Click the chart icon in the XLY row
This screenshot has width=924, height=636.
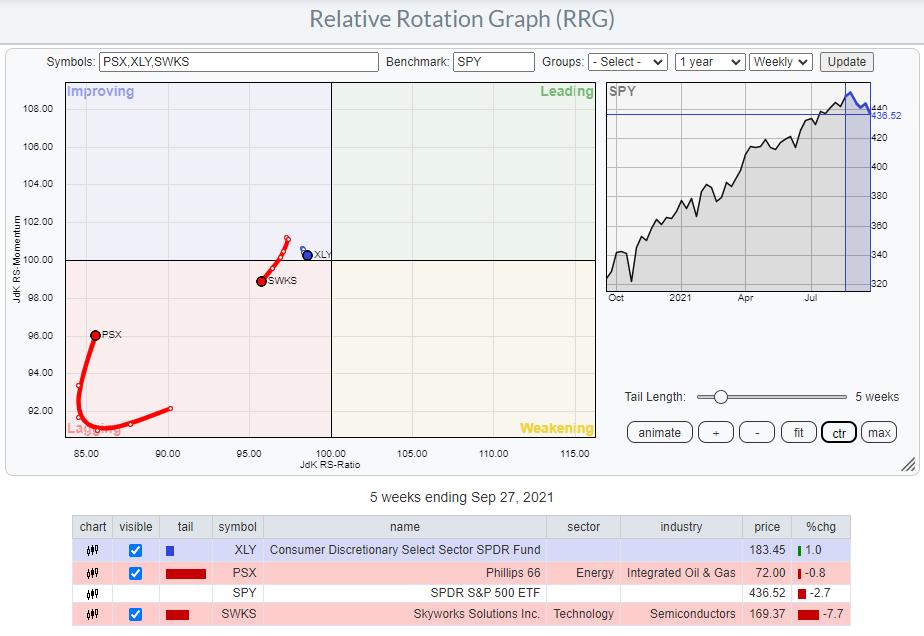tap(93, 550)
